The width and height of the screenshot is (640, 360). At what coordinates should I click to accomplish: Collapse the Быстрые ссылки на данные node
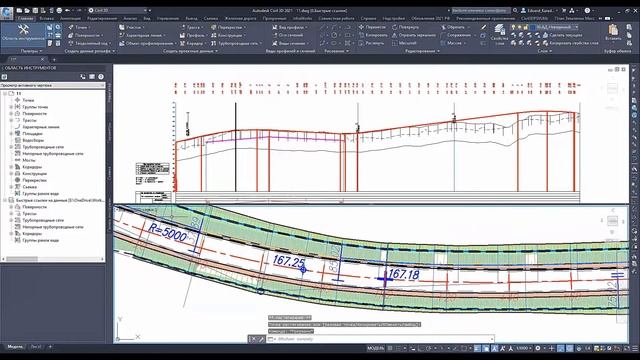(x=5, y=200)
